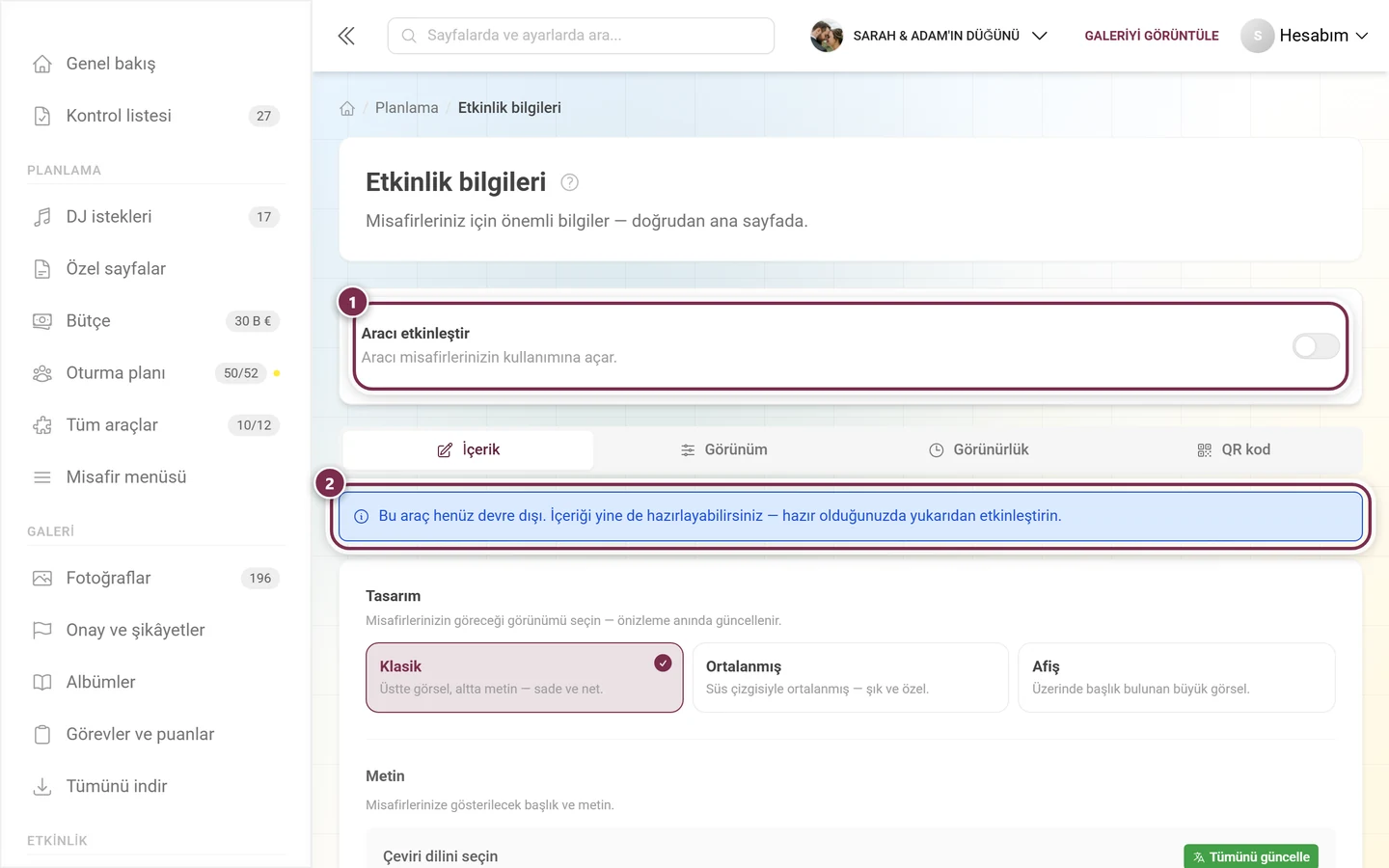Enable the Aracı etkinleştir toggle
Screen dimensions: 1389x868
1316,346
